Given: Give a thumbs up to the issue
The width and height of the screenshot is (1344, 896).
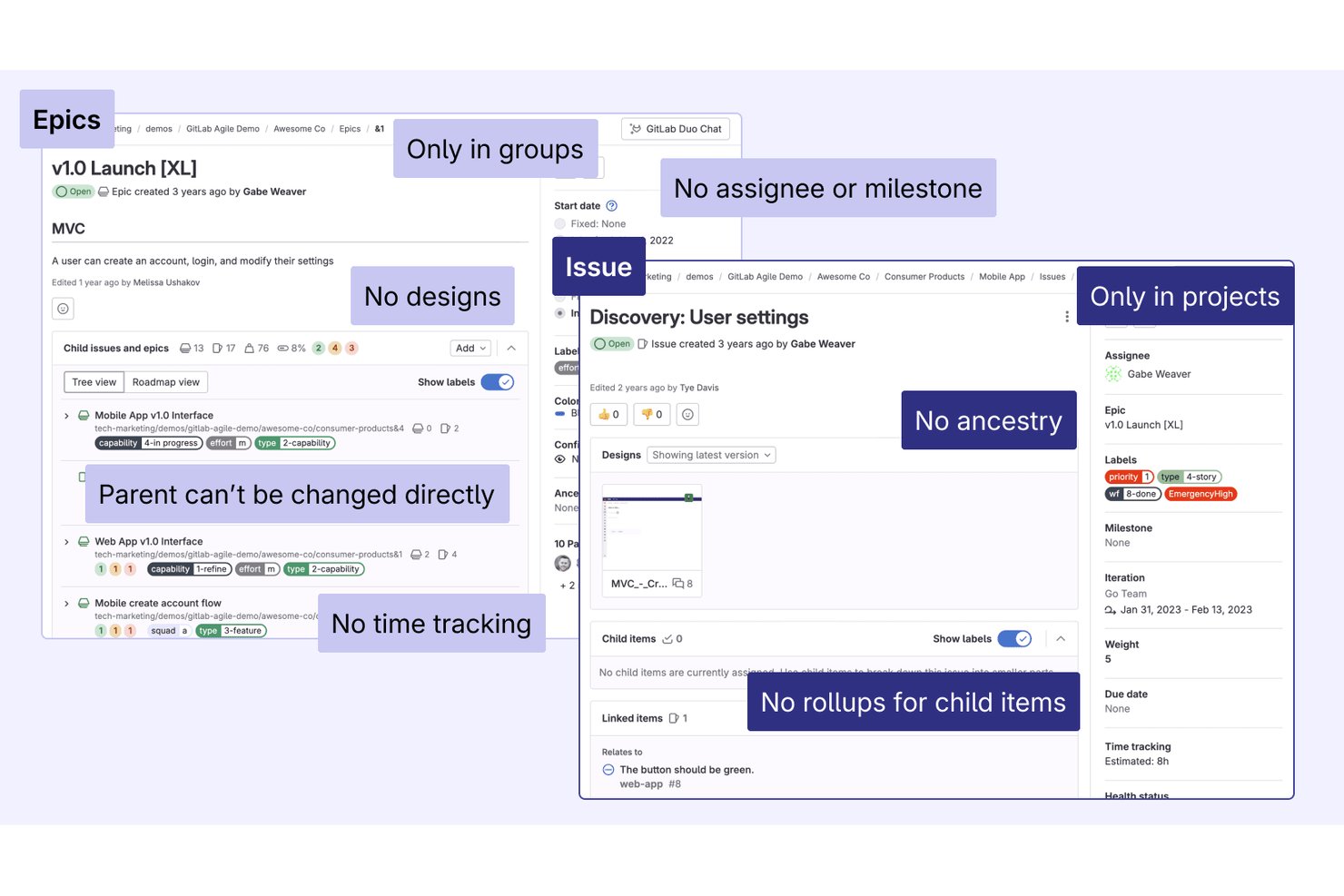Looking at the screenshot, I should point(608,415).
